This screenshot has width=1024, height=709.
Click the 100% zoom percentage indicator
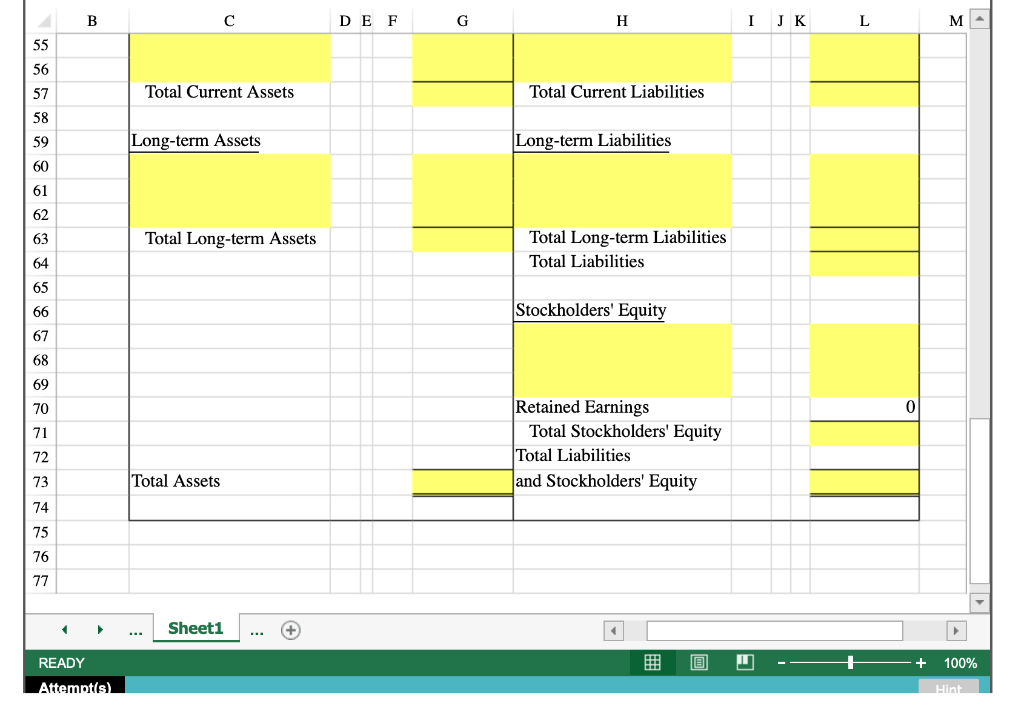[959, 662]
